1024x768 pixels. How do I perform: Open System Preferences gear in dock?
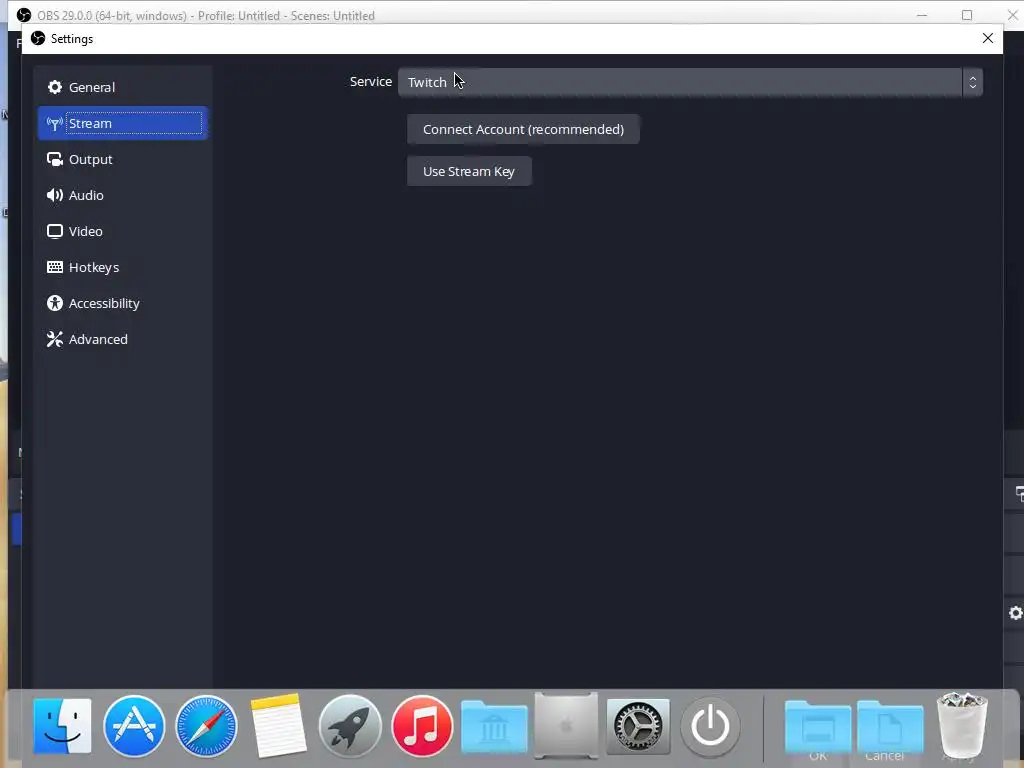(638, 726)
